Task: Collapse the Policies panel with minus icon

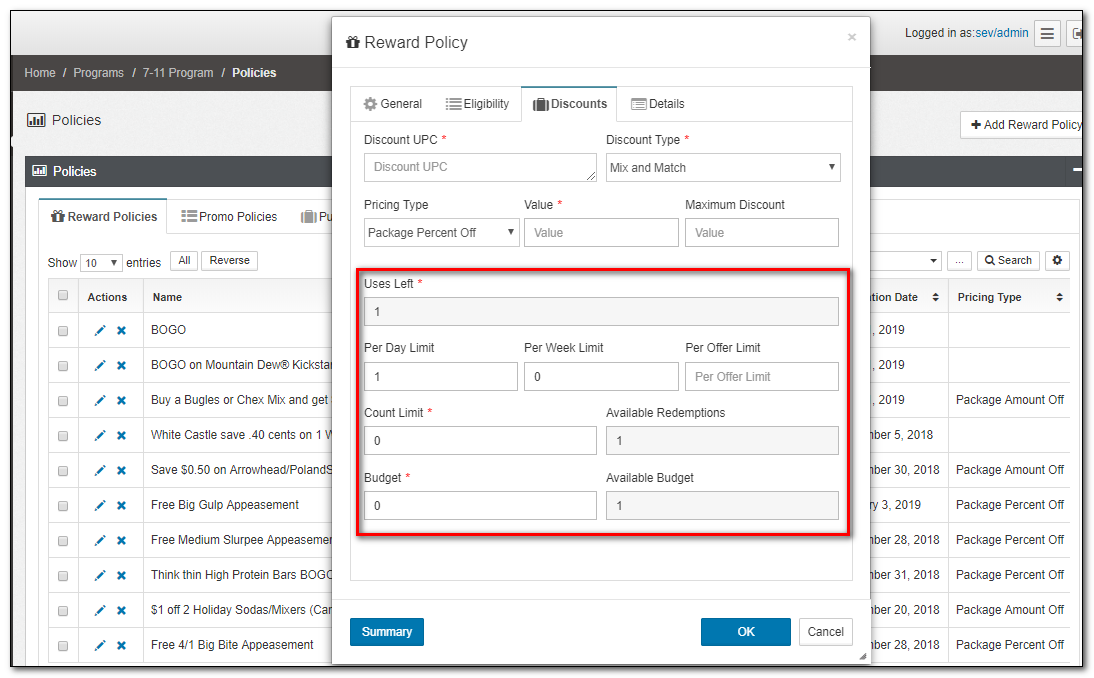Action: tap(1077, 171)
